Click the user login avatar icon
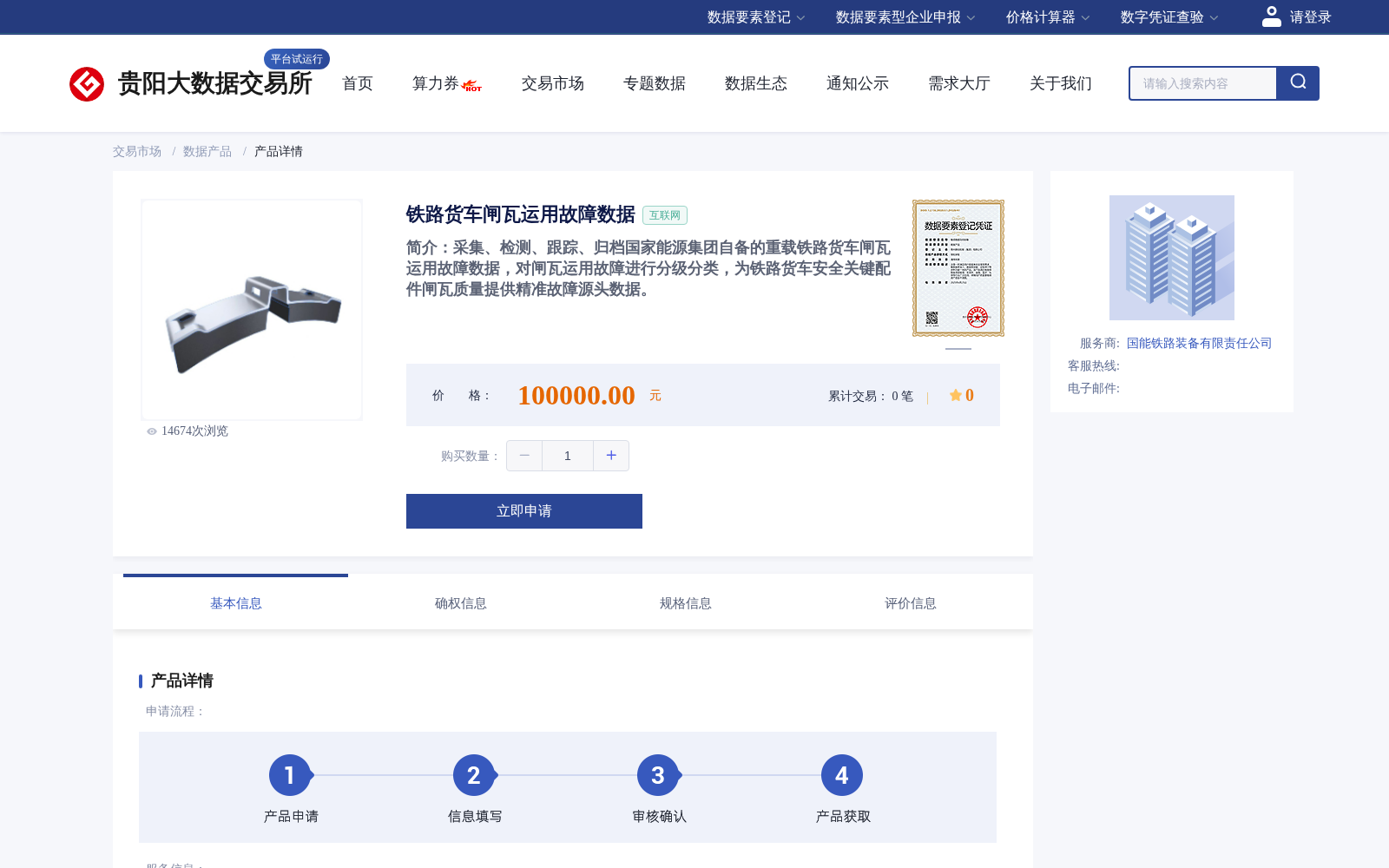 coord(1271,16)
